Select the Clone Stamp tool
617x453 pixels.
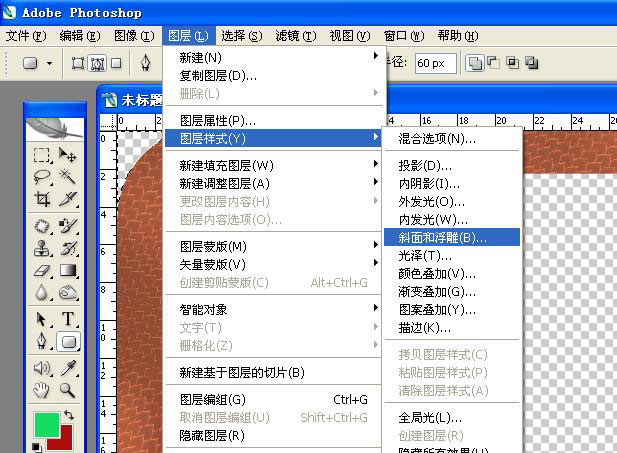coord(42,248)
